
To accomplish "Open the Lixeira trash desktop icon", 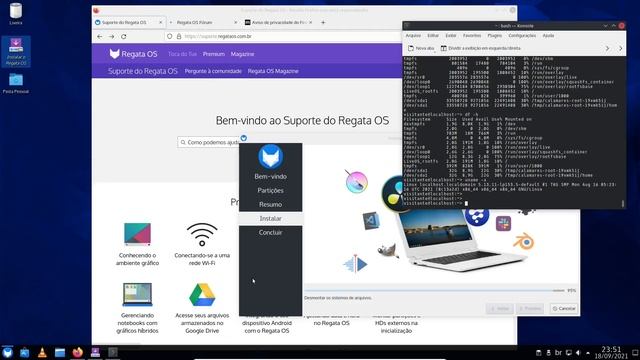I will tap(16, 14).
